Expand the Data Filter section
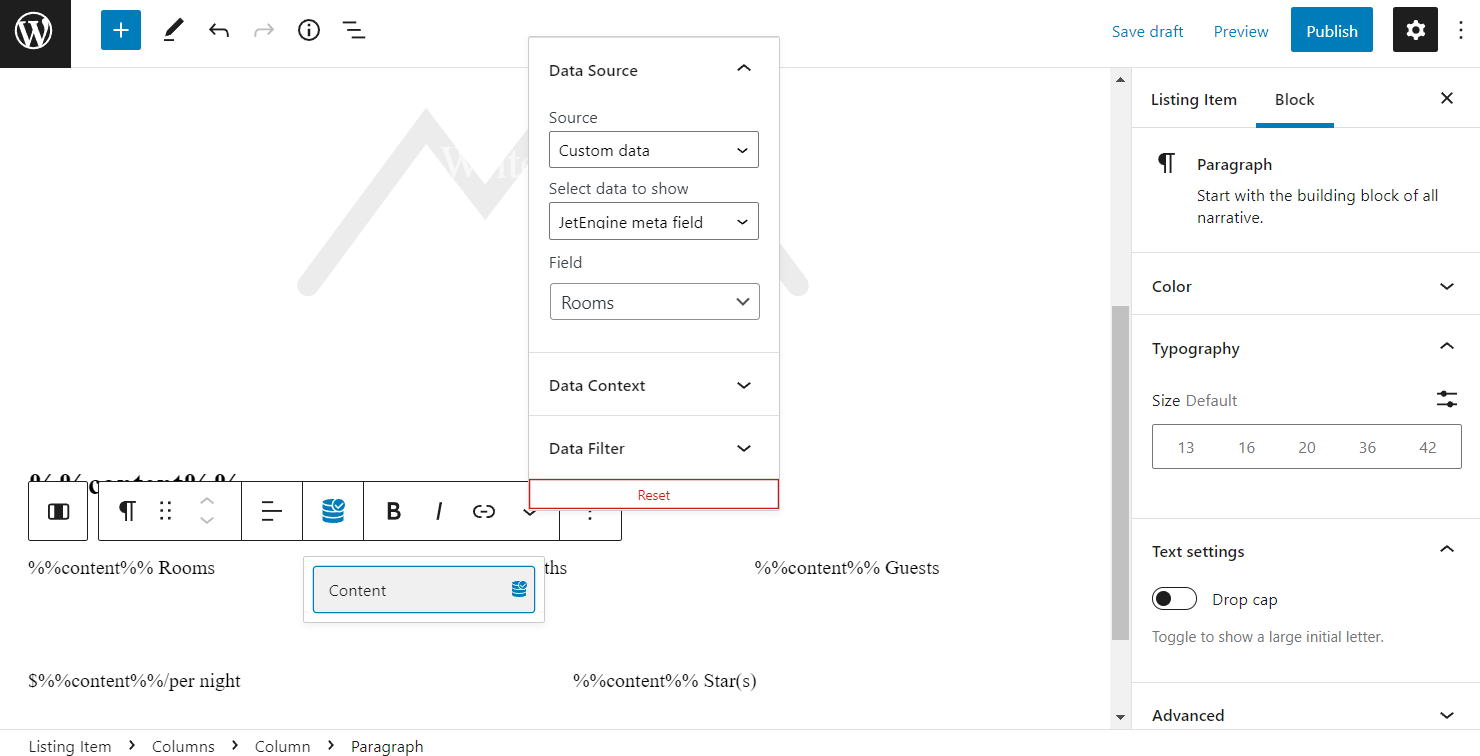 click(x=654, y=448)
